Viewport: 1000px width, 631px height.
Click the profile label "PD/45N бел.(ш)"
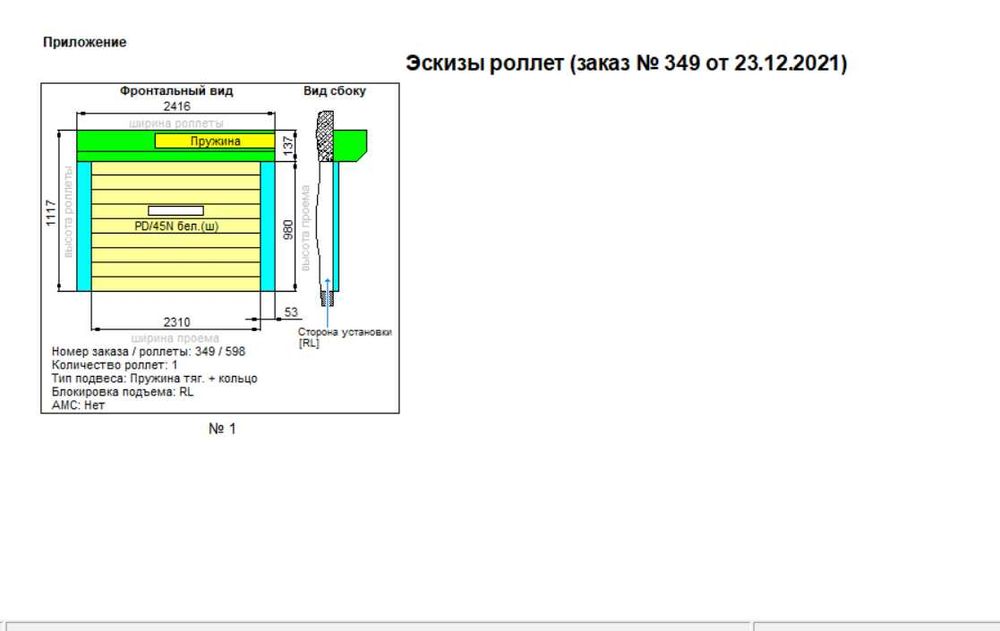point(176,226)
